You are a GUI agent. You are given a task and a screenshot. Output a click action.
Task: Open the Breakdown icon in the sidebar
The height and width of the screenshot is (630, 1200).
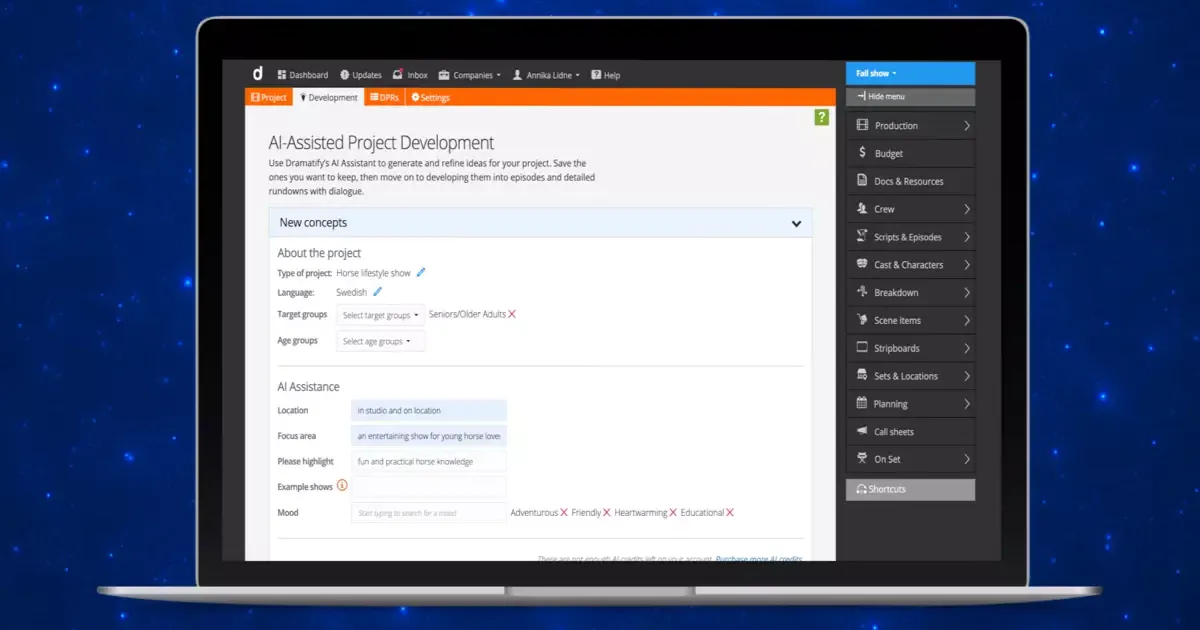point(862,292)
